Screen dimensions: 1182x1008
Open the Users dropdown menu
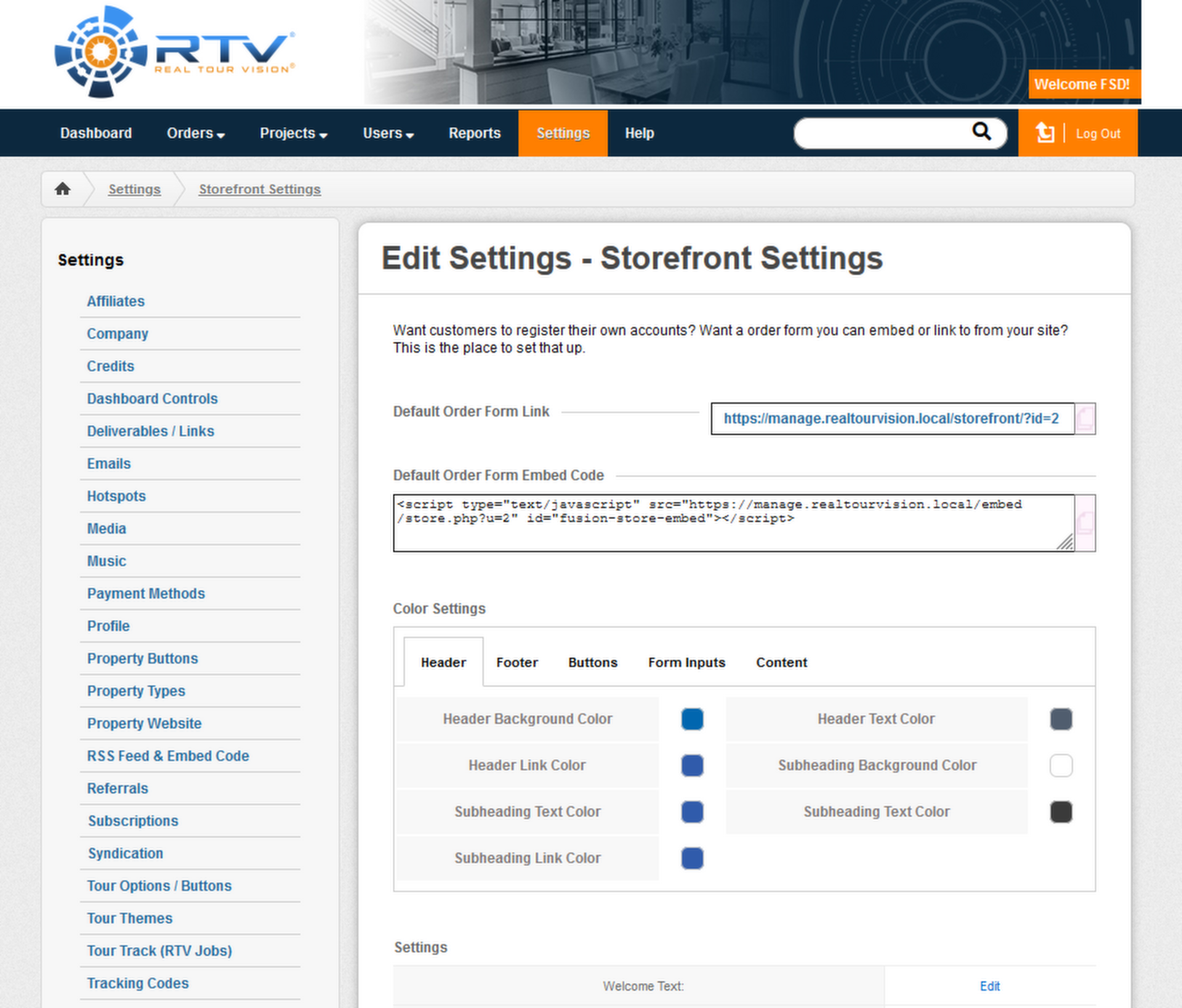(x=388, y=133)
